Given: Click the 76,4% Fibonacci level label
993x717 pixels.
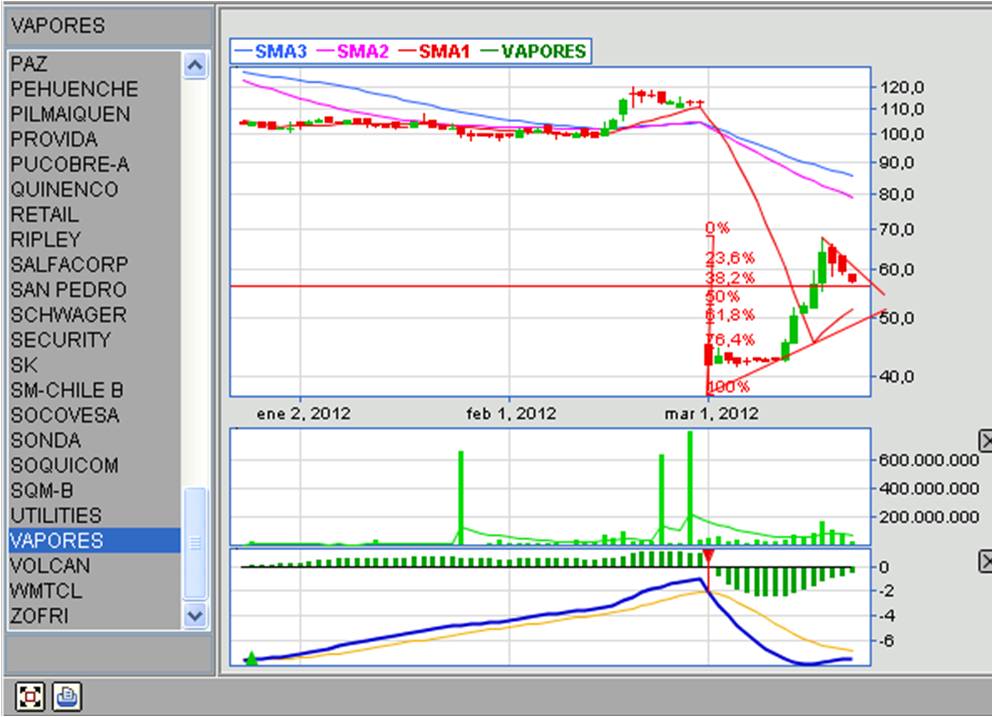Looking at the screenshot, I should [x=730, y=339].
